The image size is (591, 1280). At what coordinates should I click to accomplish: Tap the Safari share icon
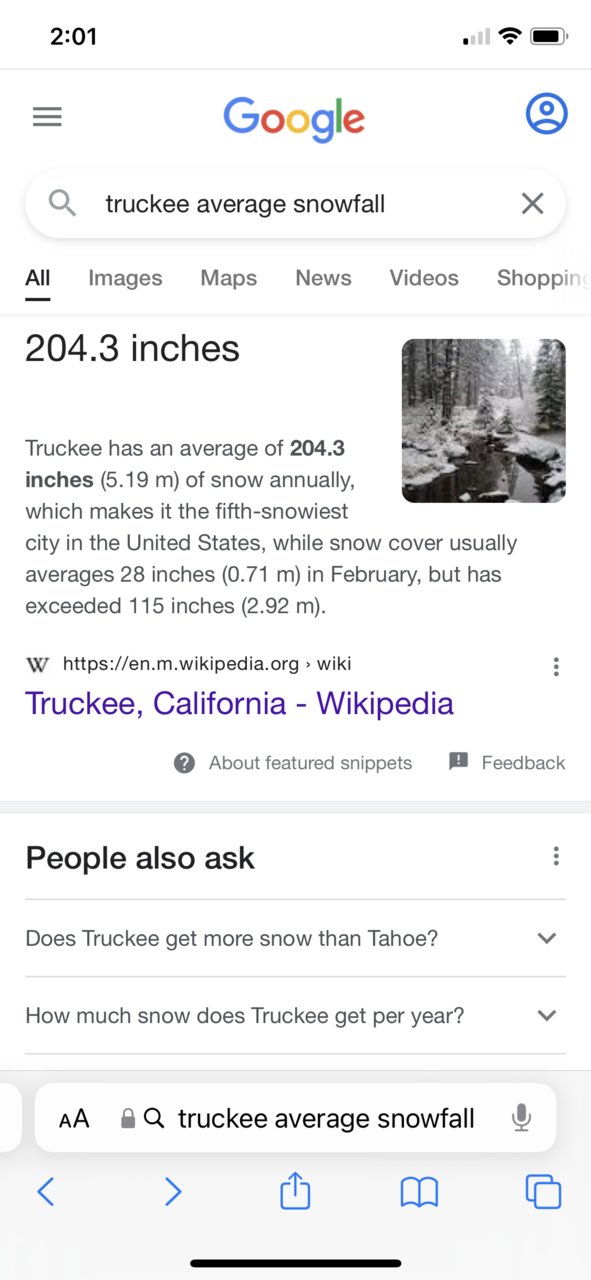pyautogui.click(x=295, y=1190)
